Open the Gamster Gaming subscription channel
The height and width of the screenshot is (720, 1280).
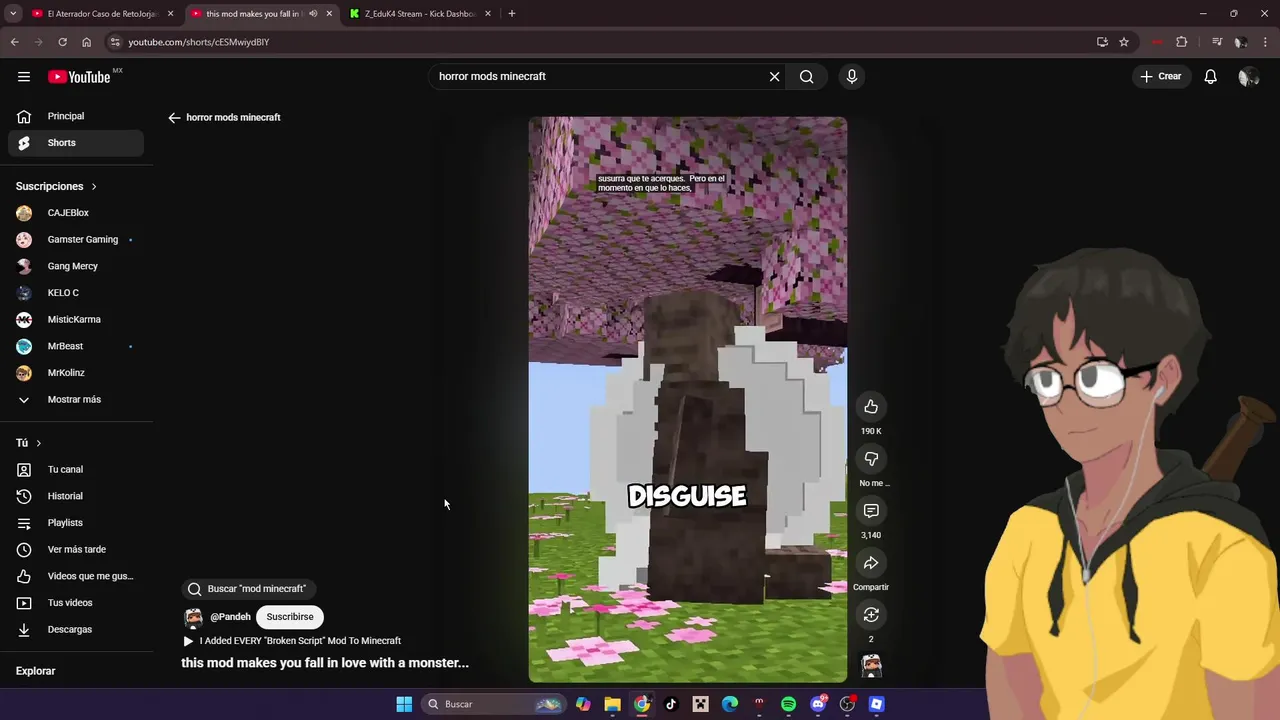coord(75,240)
